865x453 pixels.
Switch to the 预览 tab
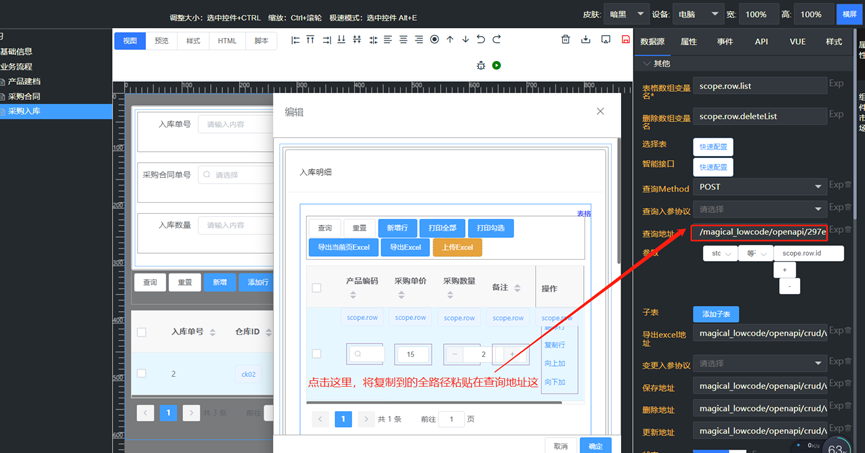click(x=162, y=41)
